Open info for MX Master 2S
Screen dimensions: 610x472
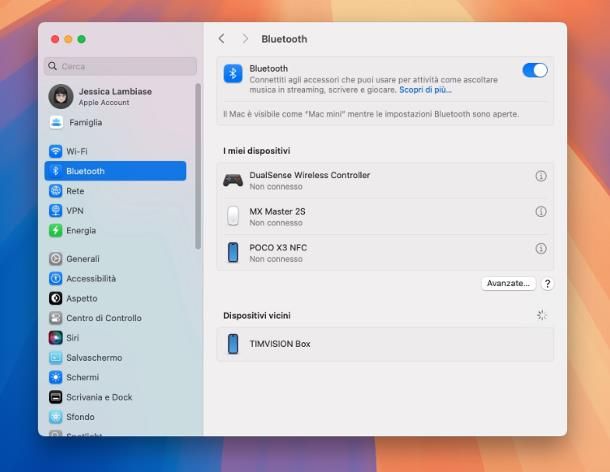(541, 212)
